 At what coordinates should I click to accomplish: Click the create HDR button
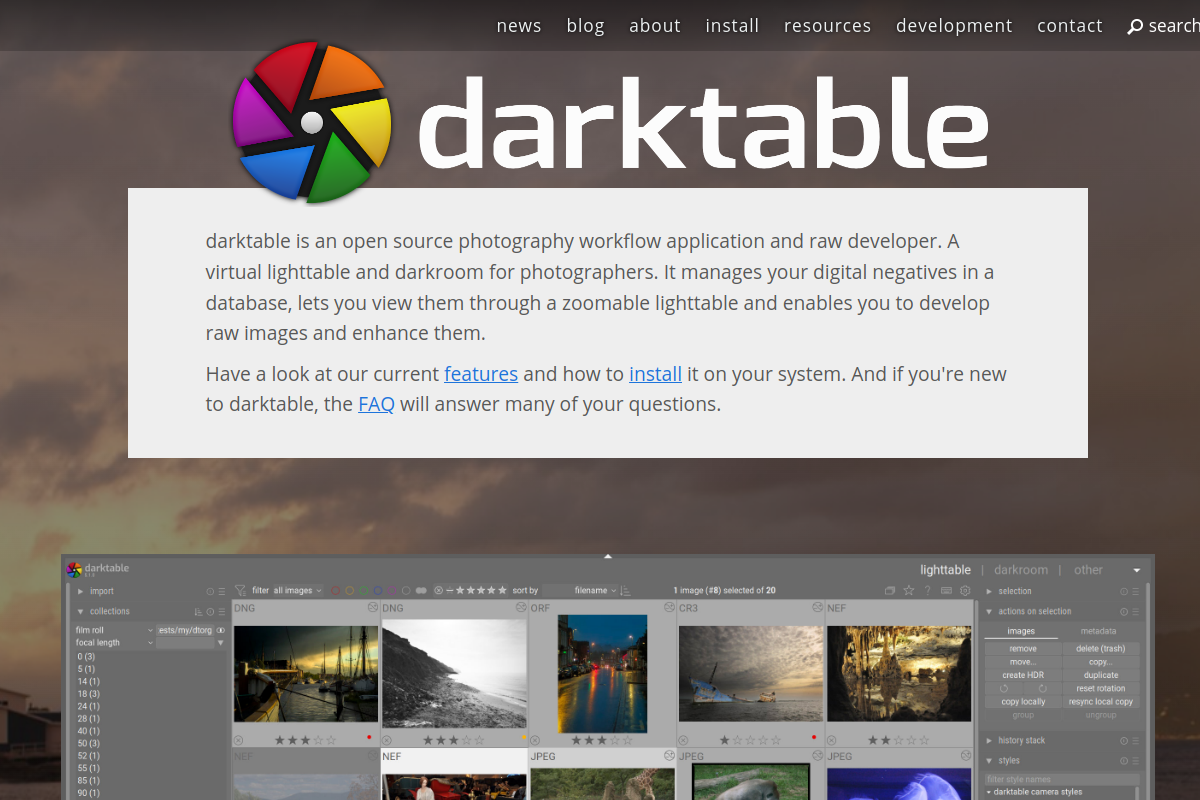pos(1023,675)
